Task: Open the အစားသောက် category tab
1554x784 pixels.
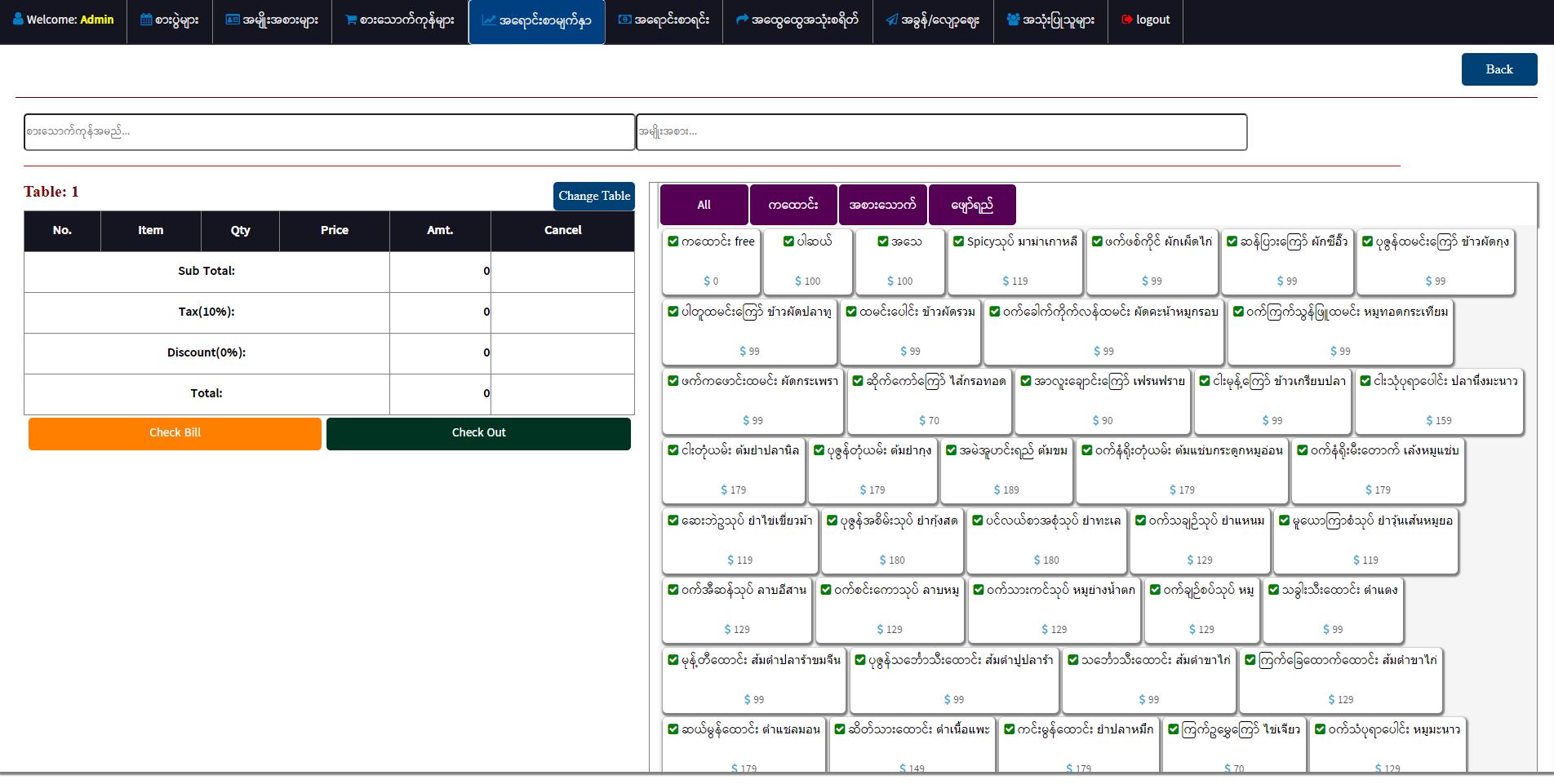Action: 882,205
